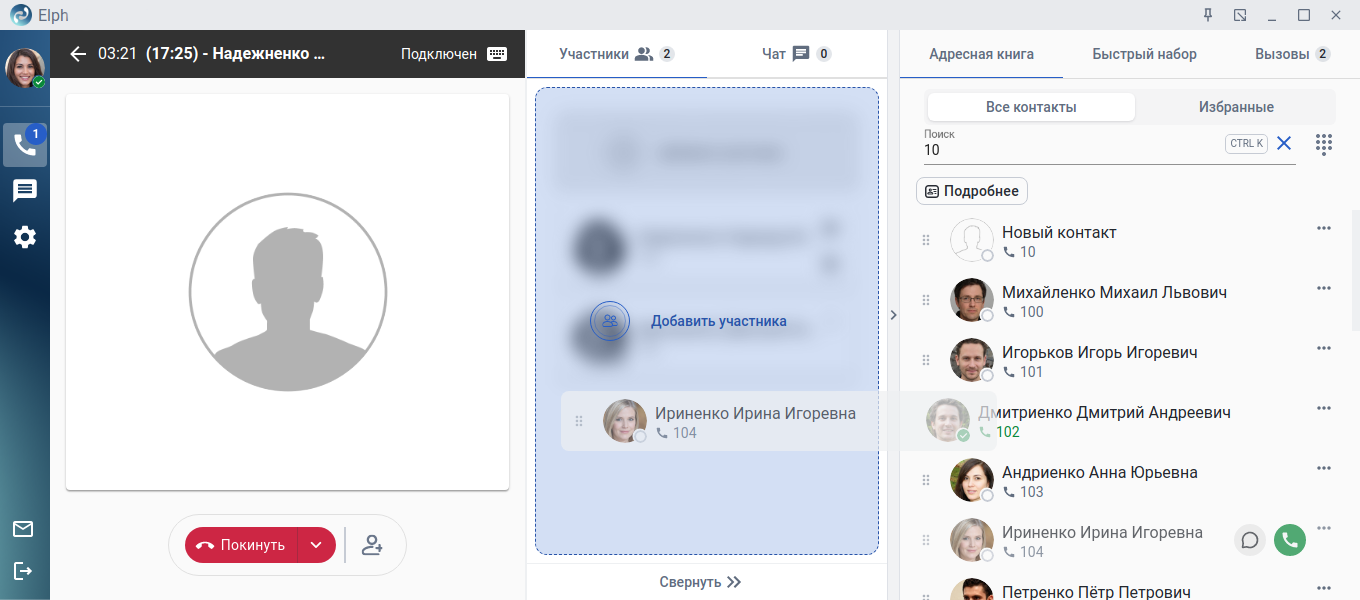Click the avatar of Михайленко Михаил Львович
This screenshot has width=1360, height=600.
(x=971, y=300)
